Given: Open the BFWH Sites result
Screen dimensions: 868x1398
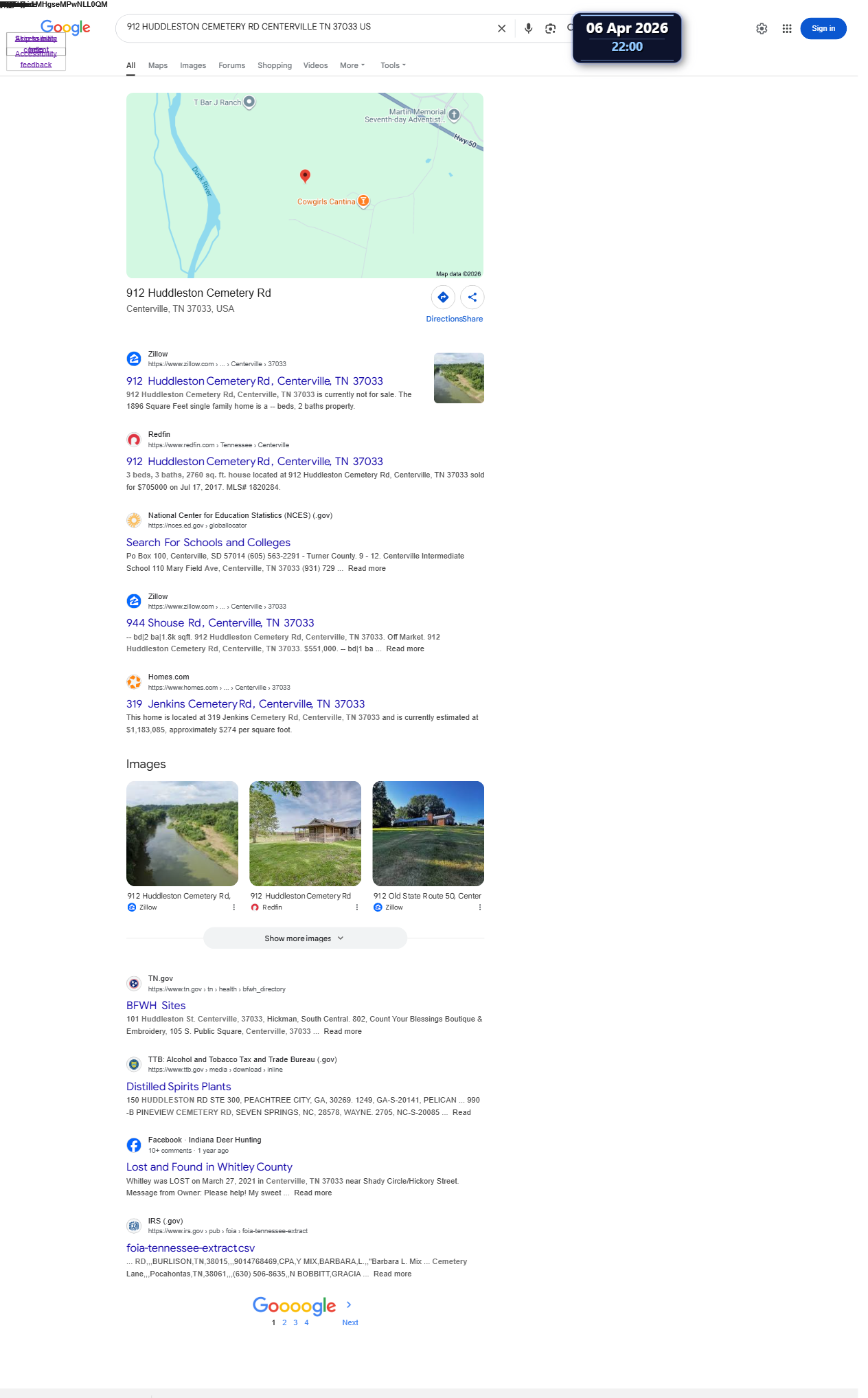Looking at the screenshot, I should (x=156, y=1006).
